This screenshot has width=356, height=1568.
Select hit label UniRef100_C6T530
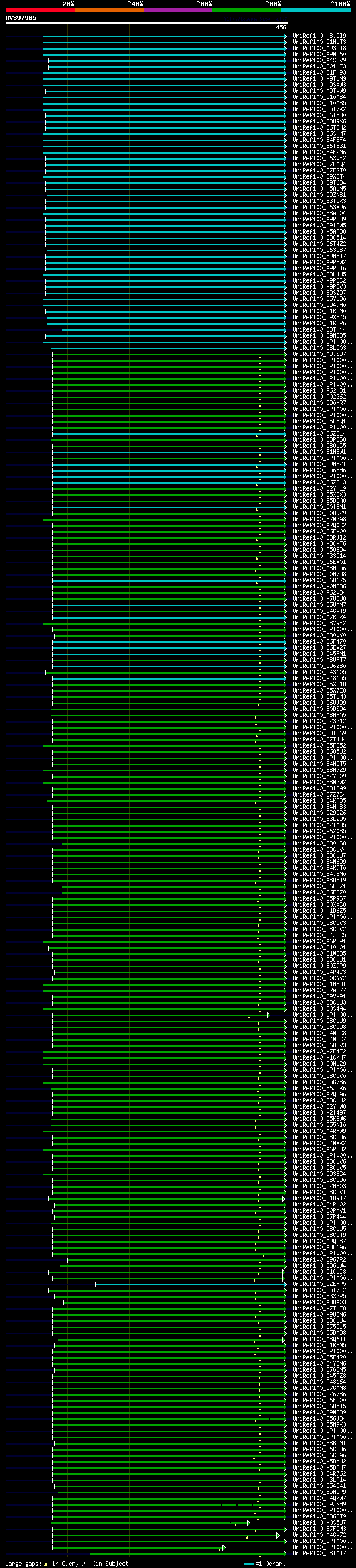[x=319, y=116]
